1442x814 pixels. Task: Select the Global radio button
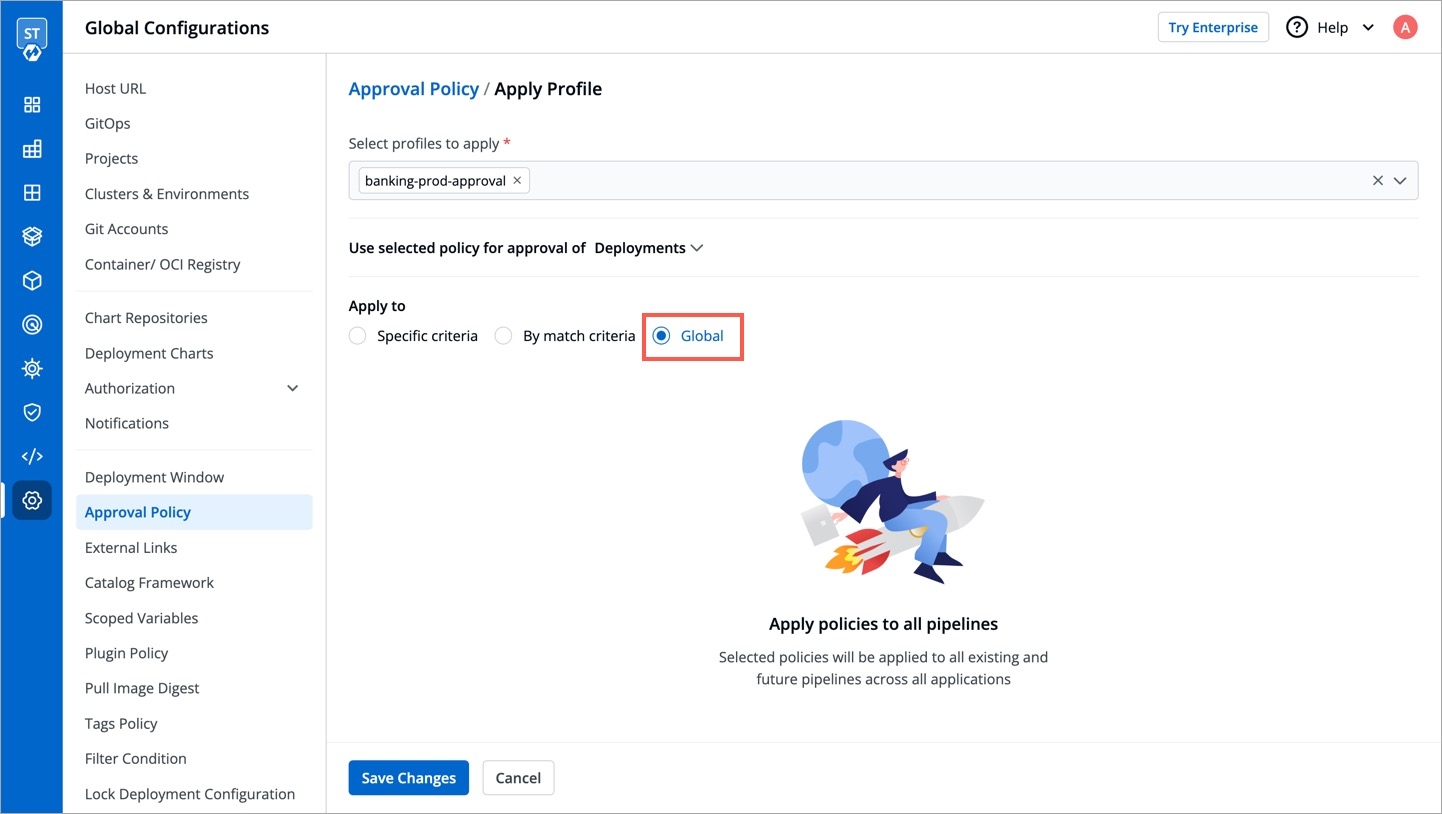click(x=661, y=336)
